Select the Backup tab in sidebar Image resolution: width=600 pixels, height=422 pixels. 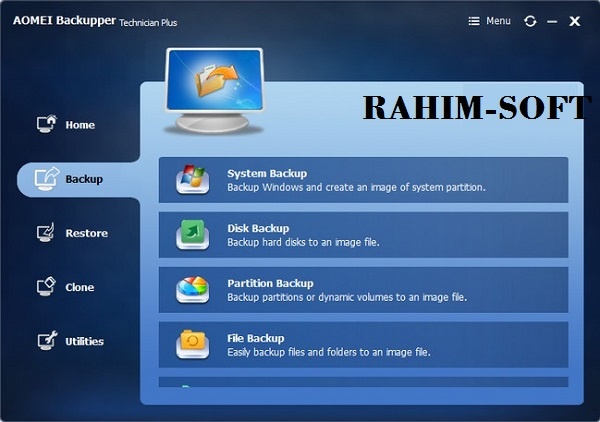coord(79,179)
